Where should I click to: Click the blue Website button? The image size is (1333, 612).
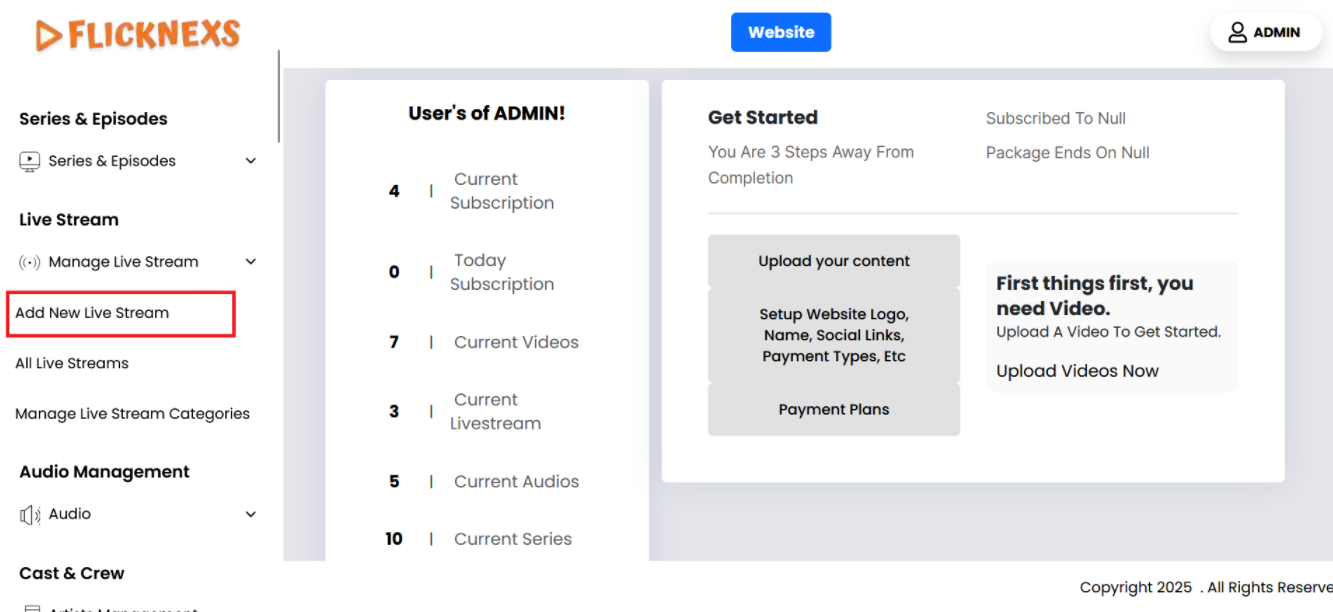(x=780, y=32)
